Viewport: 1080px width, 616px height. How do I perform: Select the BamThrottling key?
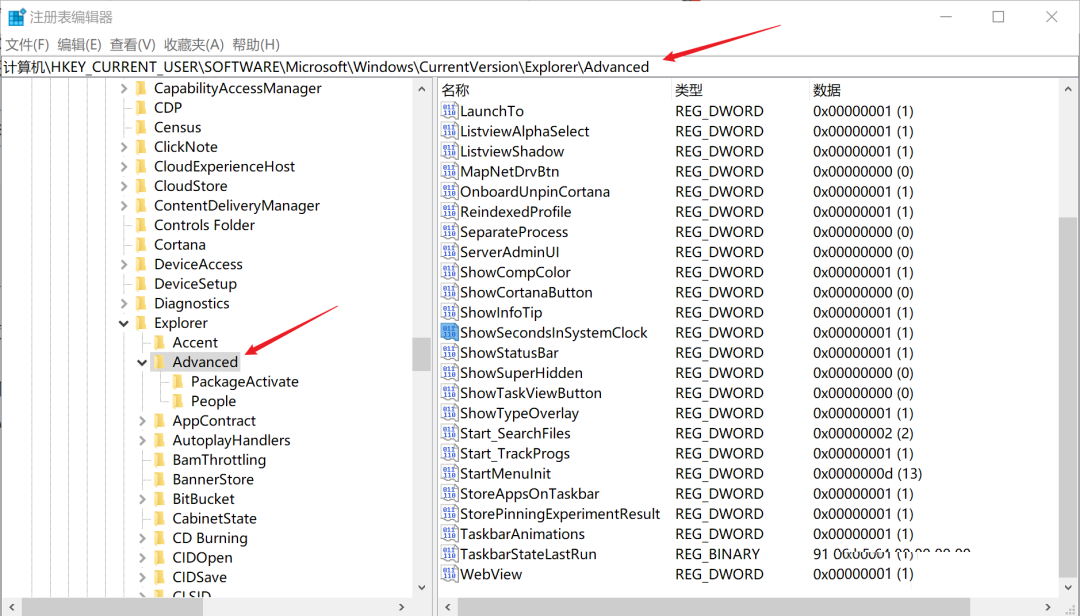[219, 460]
